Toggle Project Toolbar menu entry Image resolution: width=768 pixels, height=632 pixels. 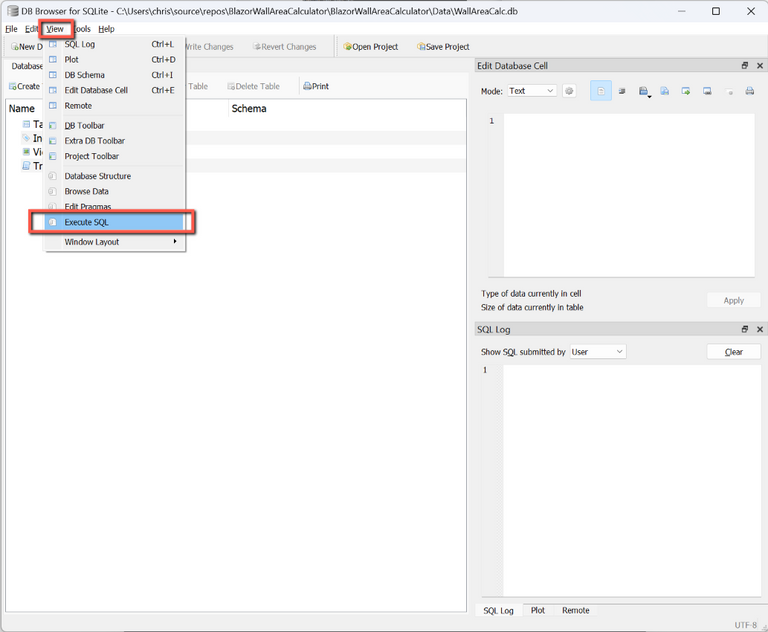[x=115, y=156]
